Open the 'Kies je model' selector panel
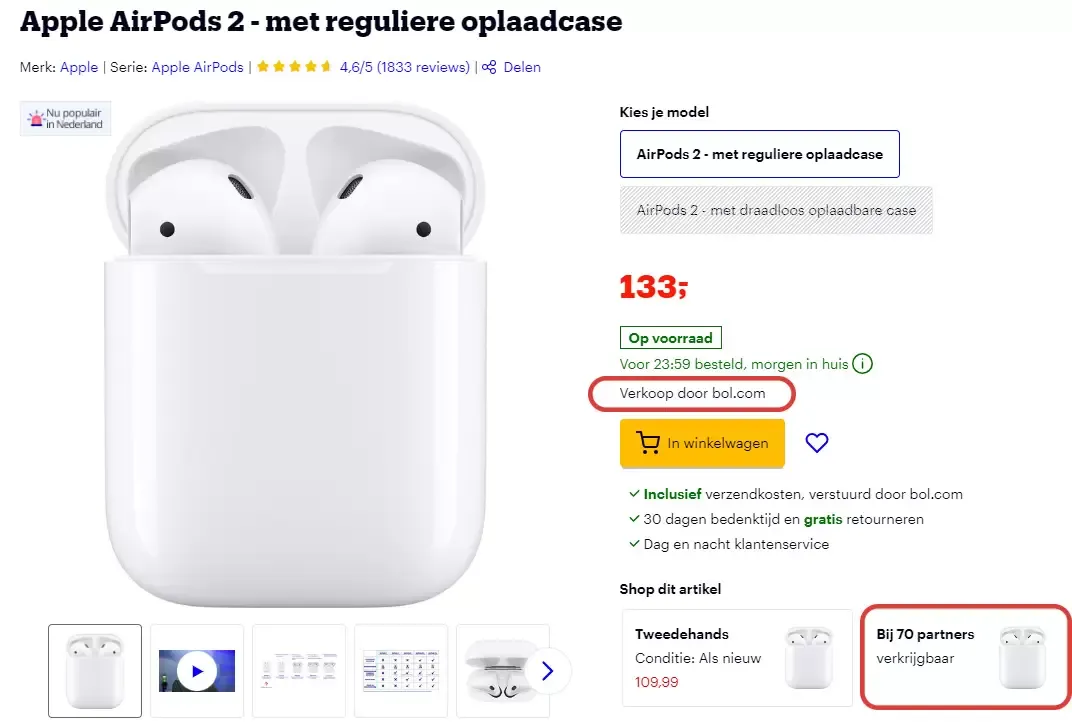 664,112
